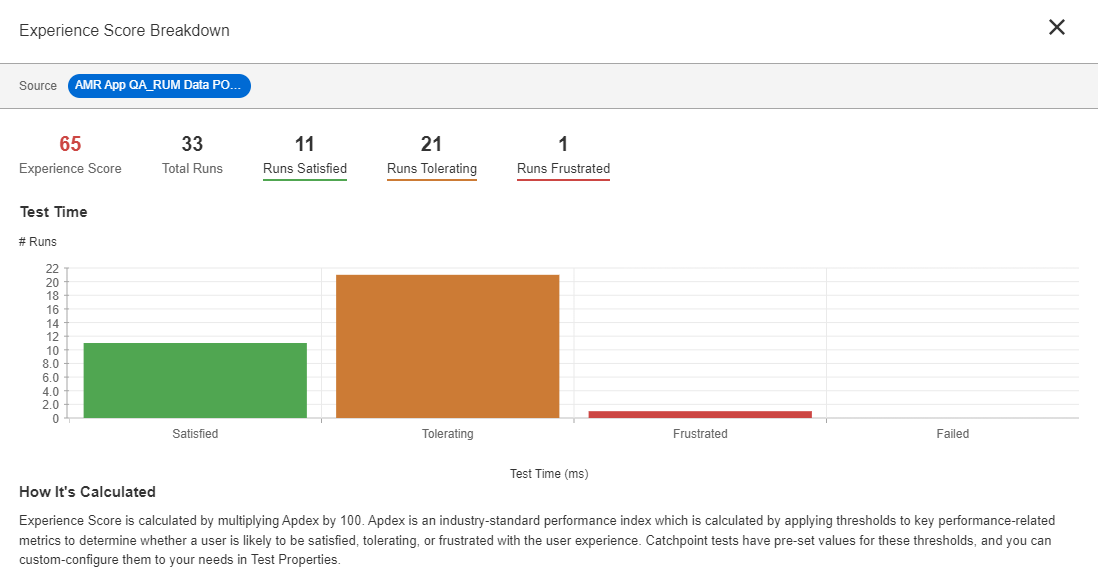This screenshot has height=581, width=1098.
Task: Click the Satisfied axis label
Action: point(195,434)
